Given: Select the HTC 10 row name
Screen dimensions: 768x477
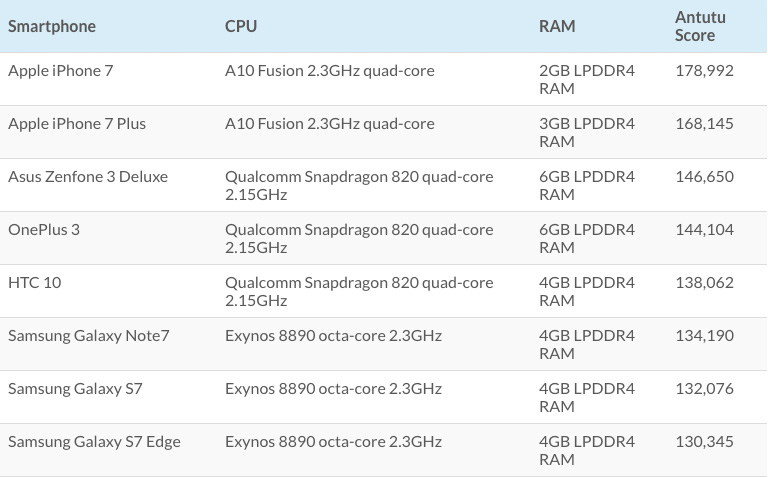Looking at the screenshot, I should click(35, 283).
